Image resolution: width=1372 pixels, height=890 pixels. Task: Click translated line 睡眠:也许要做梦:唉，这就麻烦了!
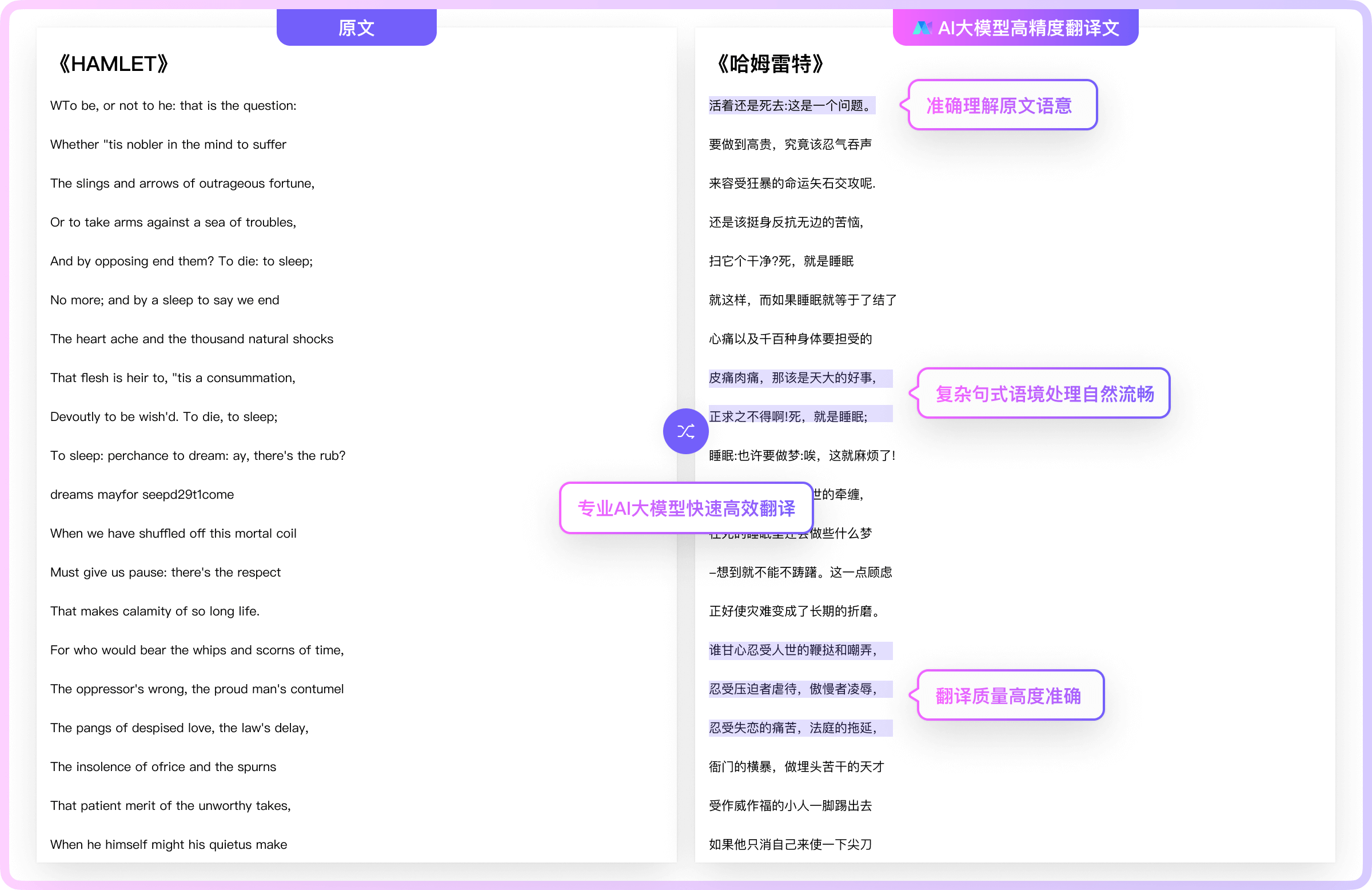pyautogui.click(x=802, y=456)
